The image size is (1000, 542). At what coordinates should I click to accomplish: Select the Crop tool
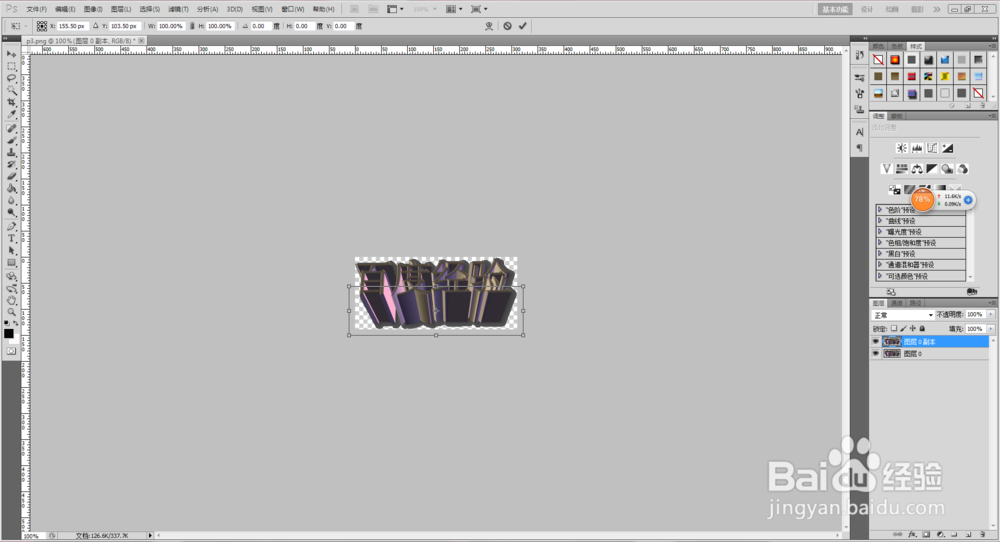11,102
